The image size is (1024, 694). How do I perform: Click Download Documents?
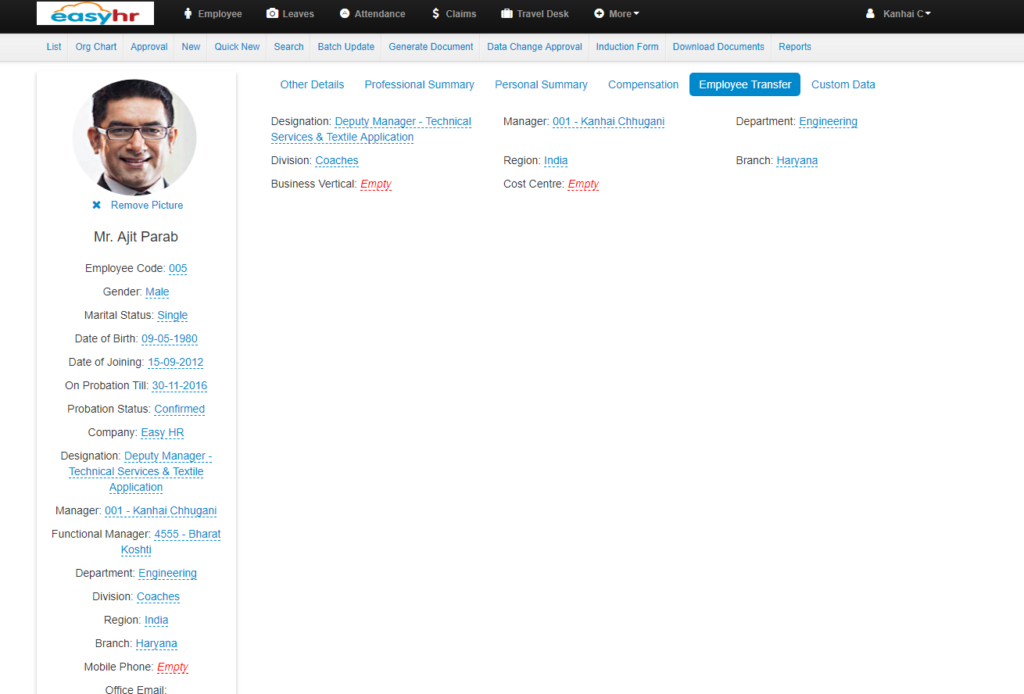coord(717,46)
